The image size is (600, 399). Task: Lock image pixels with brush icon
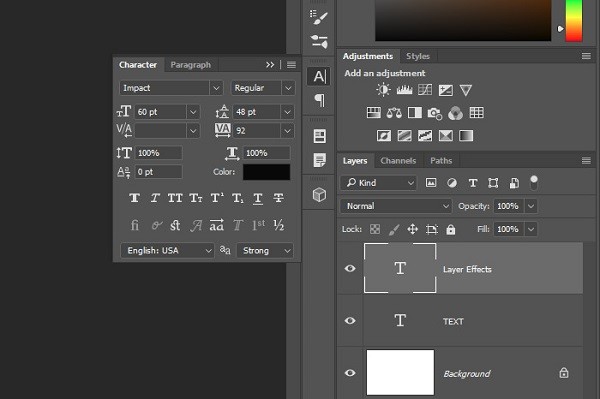(x=394, y=229)
